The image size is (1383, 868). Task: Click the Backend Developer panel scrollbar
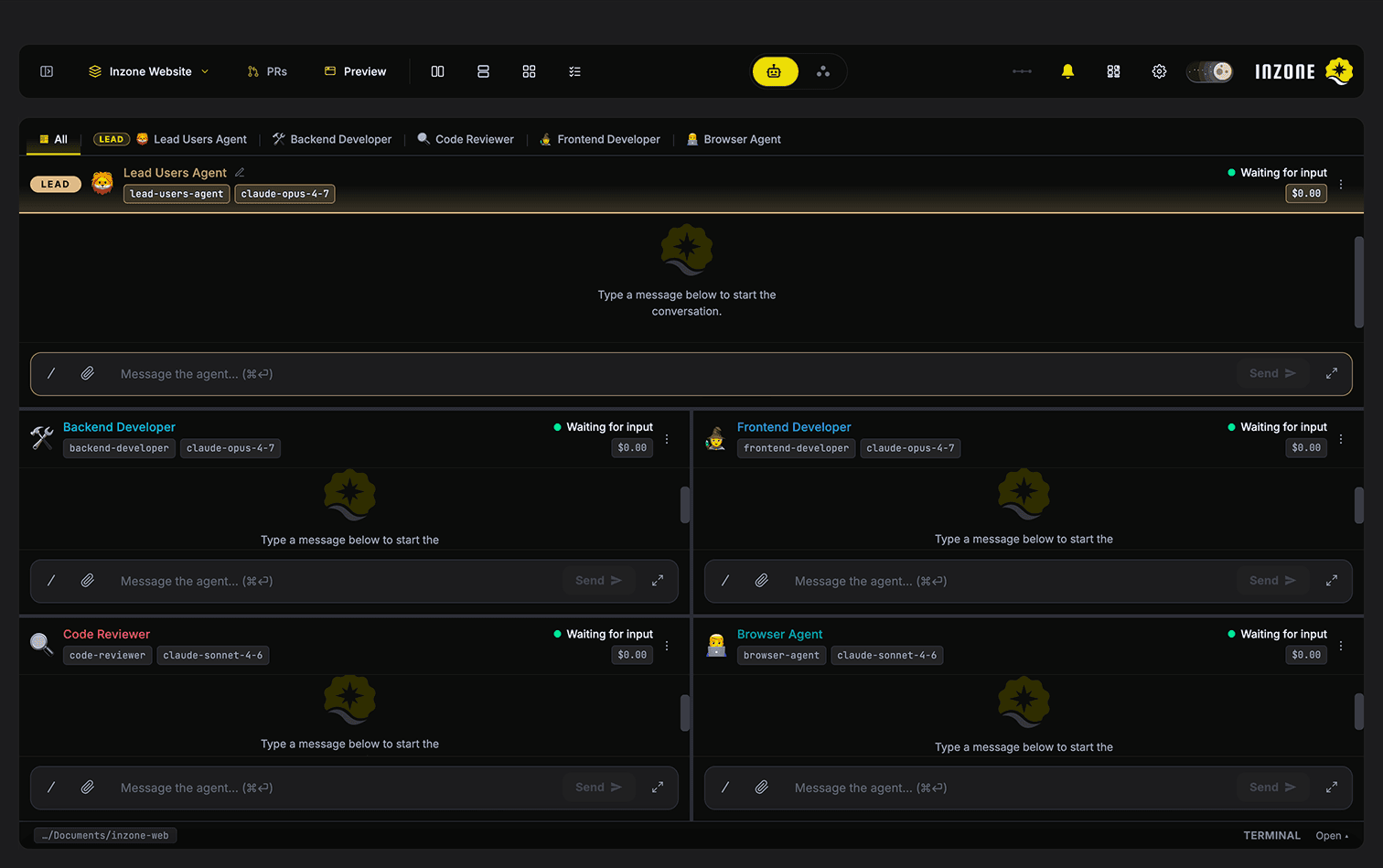click(685, 505)
